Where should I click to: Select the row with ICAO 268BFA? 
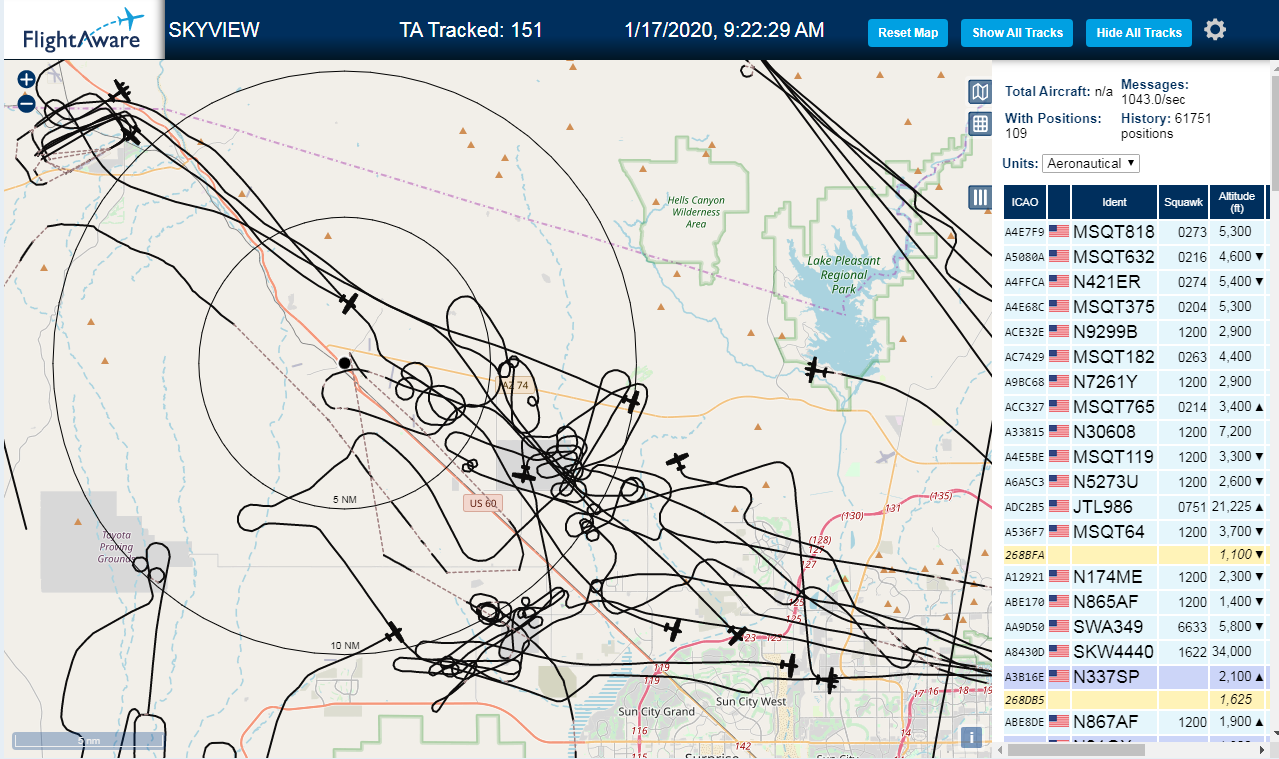click(x=1135, y=554)
